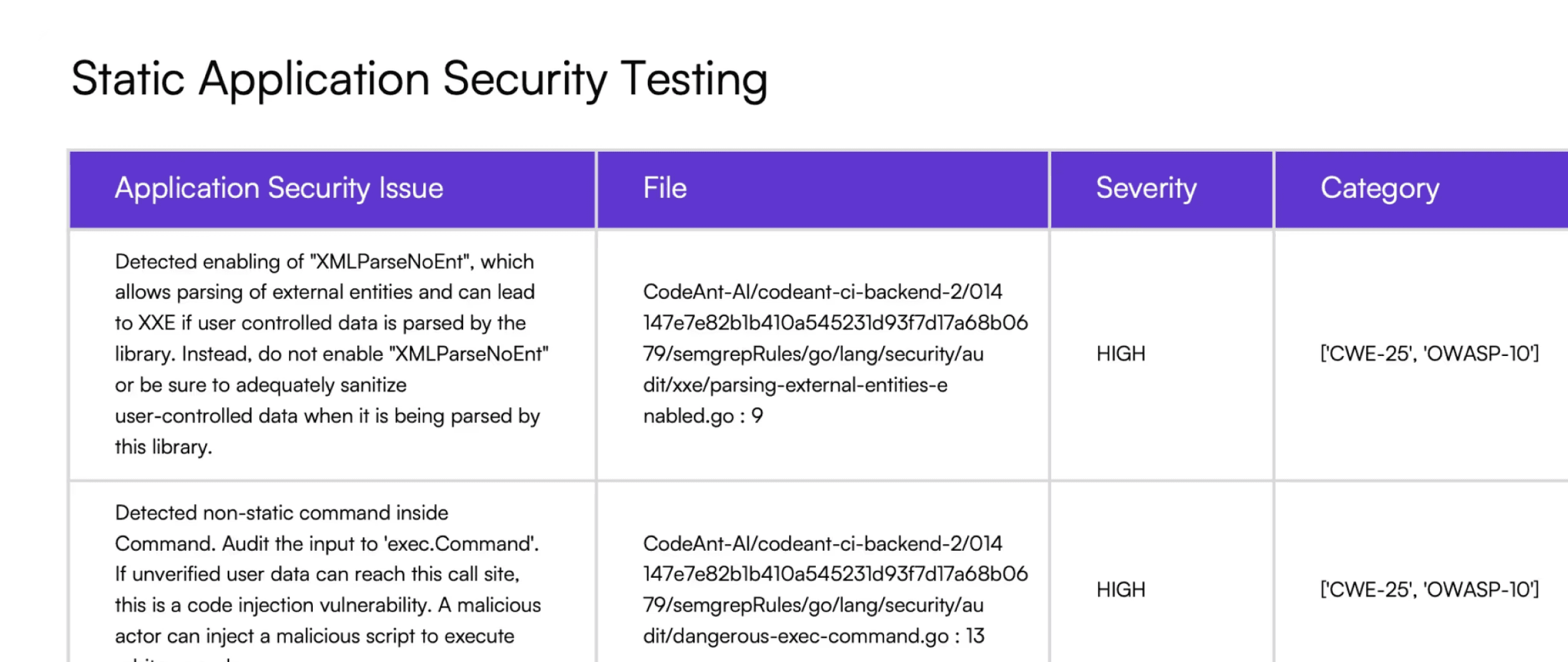Click the "nabled.go : 9" line reference
1568x662 pixels.
pos(703,416)
